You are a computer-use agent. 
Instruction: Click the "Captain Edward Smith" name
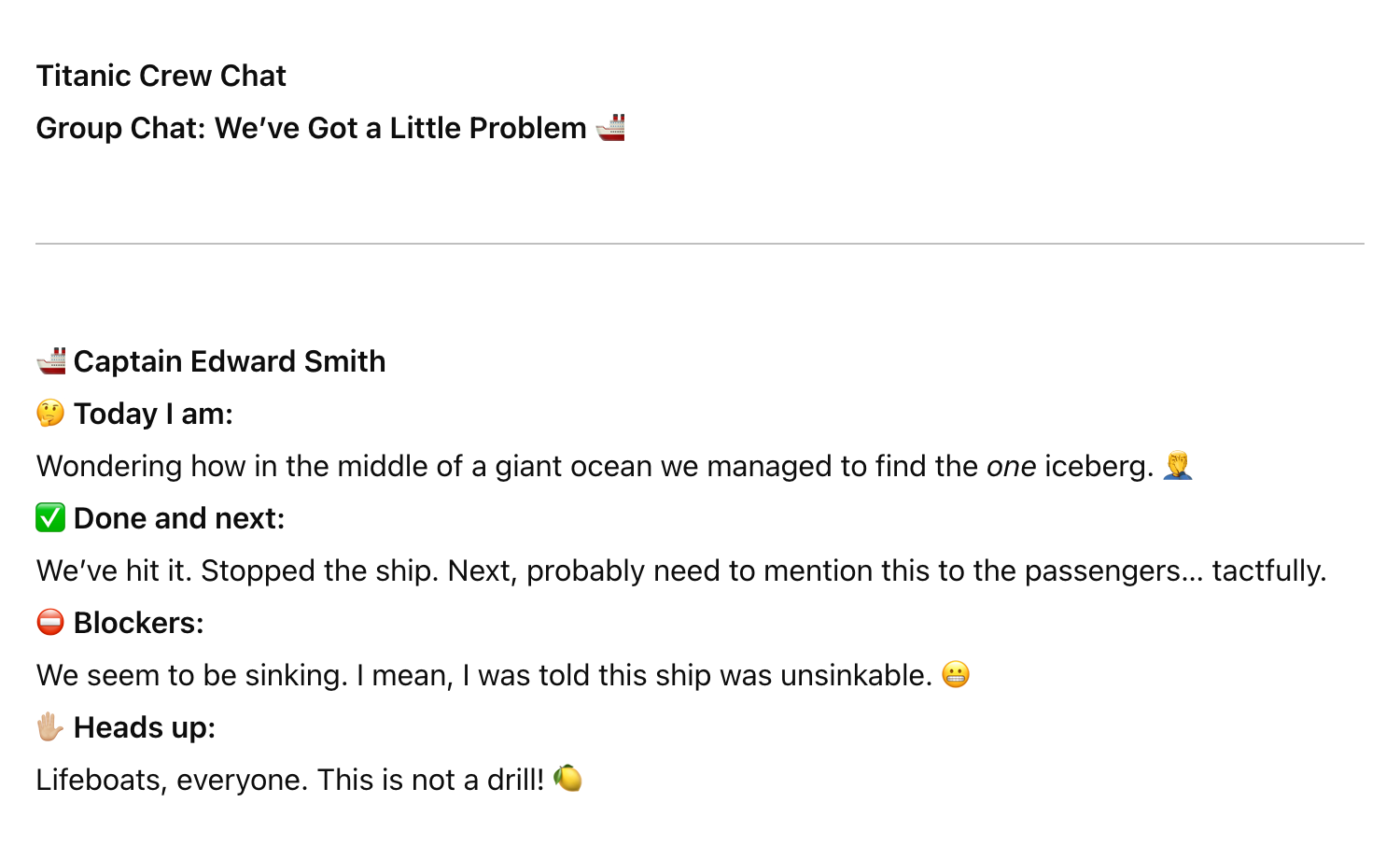pos(230,361)
